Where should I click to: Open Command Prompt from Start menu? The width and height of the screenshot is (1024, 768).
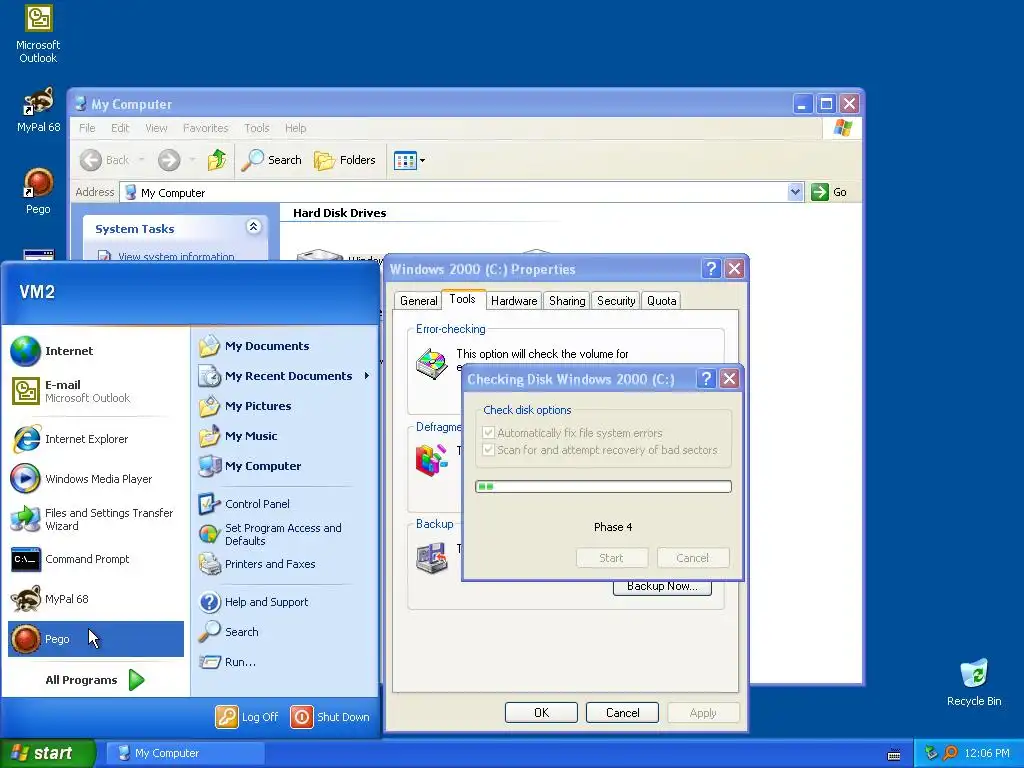pyautogui.click(x=96, y=559)
